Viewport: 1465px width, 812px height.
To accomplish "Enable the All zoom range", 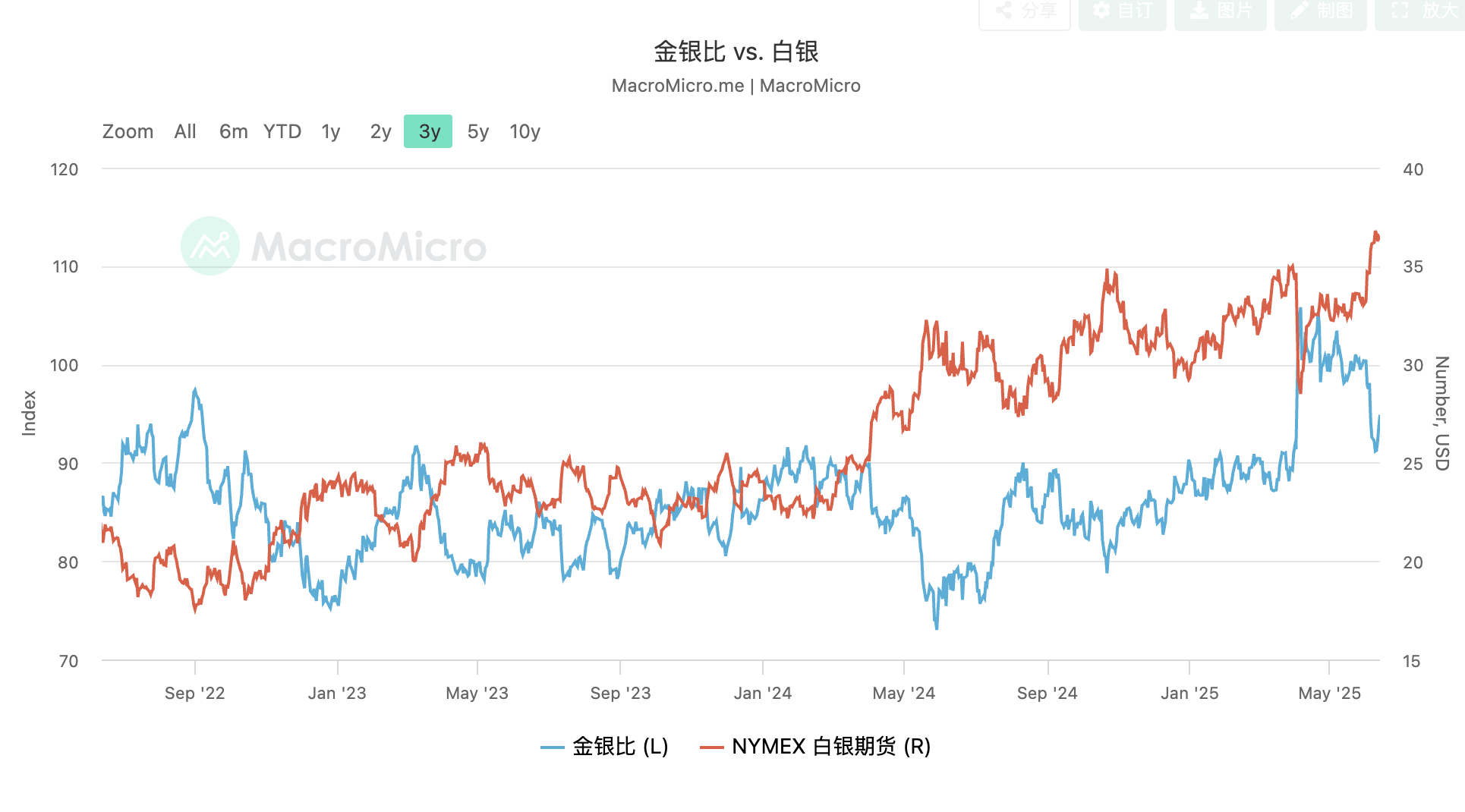I will coord(184,131).
